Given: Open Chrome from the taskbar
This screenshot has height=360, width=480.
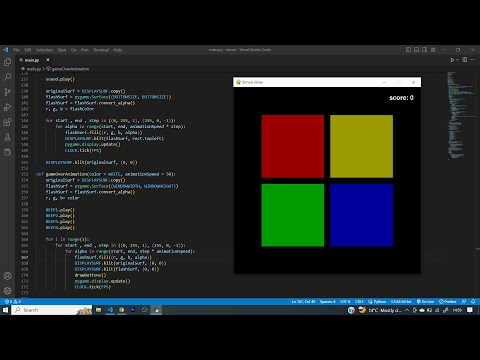Looking at the screenshot, I should (122, 310).
